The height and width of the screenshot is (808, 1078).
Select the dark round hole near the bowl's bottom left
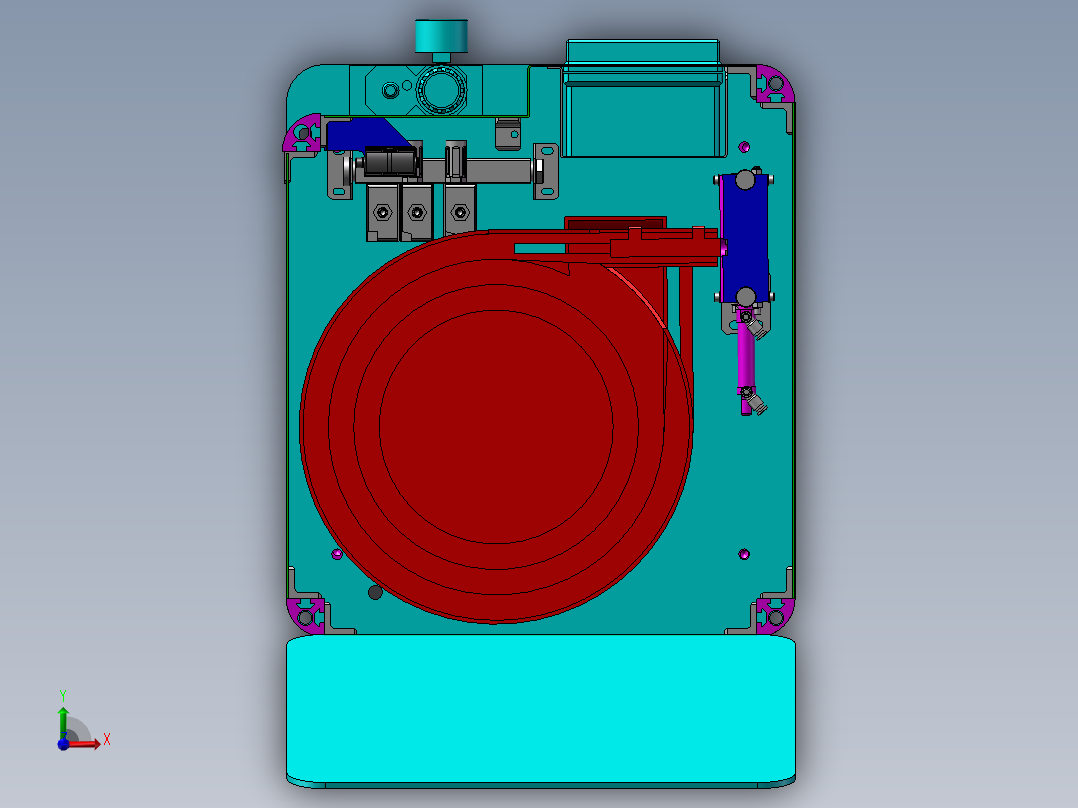tap(375, 592)
